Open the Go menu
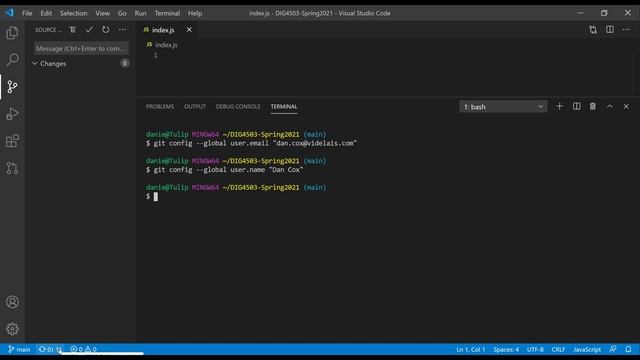640x360 pixels. [x=122, y=13]
